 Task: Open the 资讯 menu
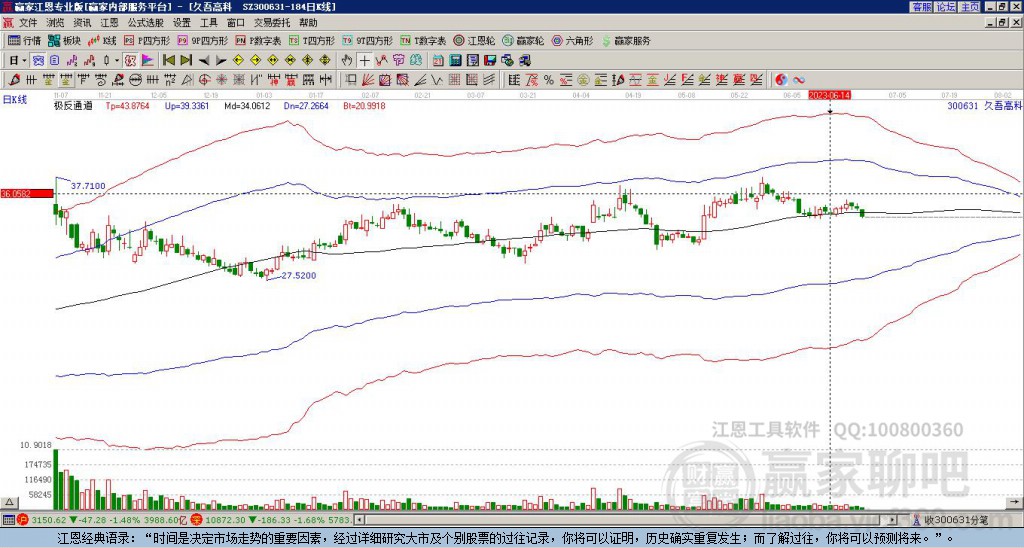82,23
